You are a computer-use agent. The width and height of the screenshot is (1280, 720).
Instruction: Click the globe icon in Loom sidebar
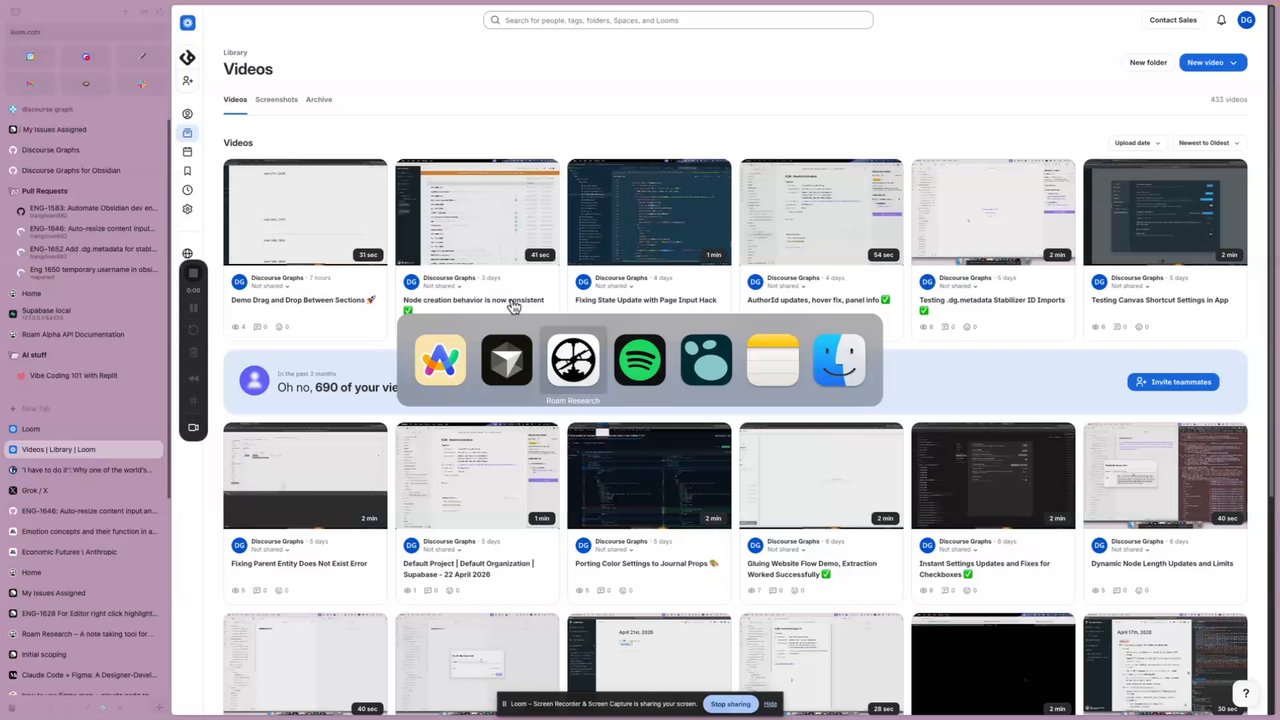click(187, 253)
